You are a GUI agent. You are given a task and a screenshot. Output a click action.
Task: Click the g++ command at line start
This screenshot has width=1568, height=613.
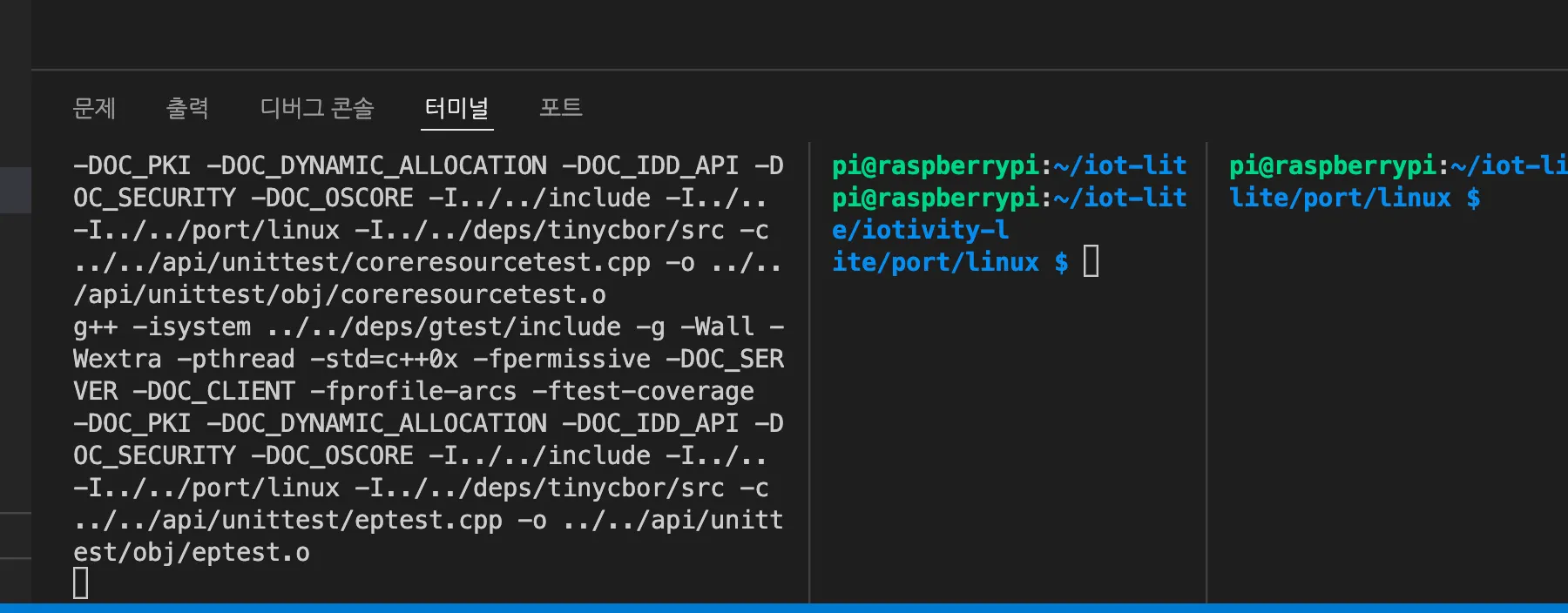pyautogui.click(x=95, y=327)
